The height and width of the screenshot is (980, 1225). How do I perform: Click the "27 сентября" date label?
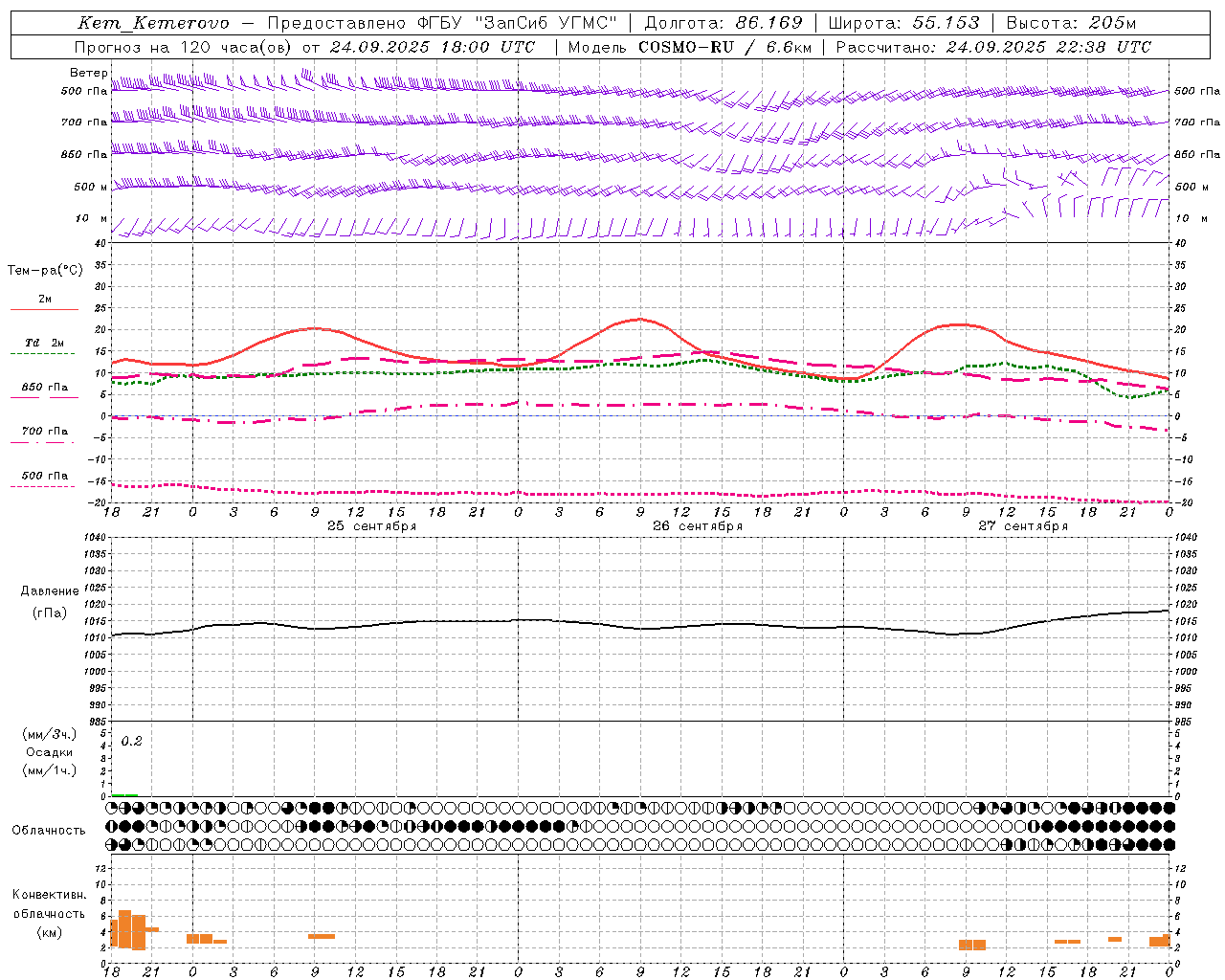(1023, 526)
